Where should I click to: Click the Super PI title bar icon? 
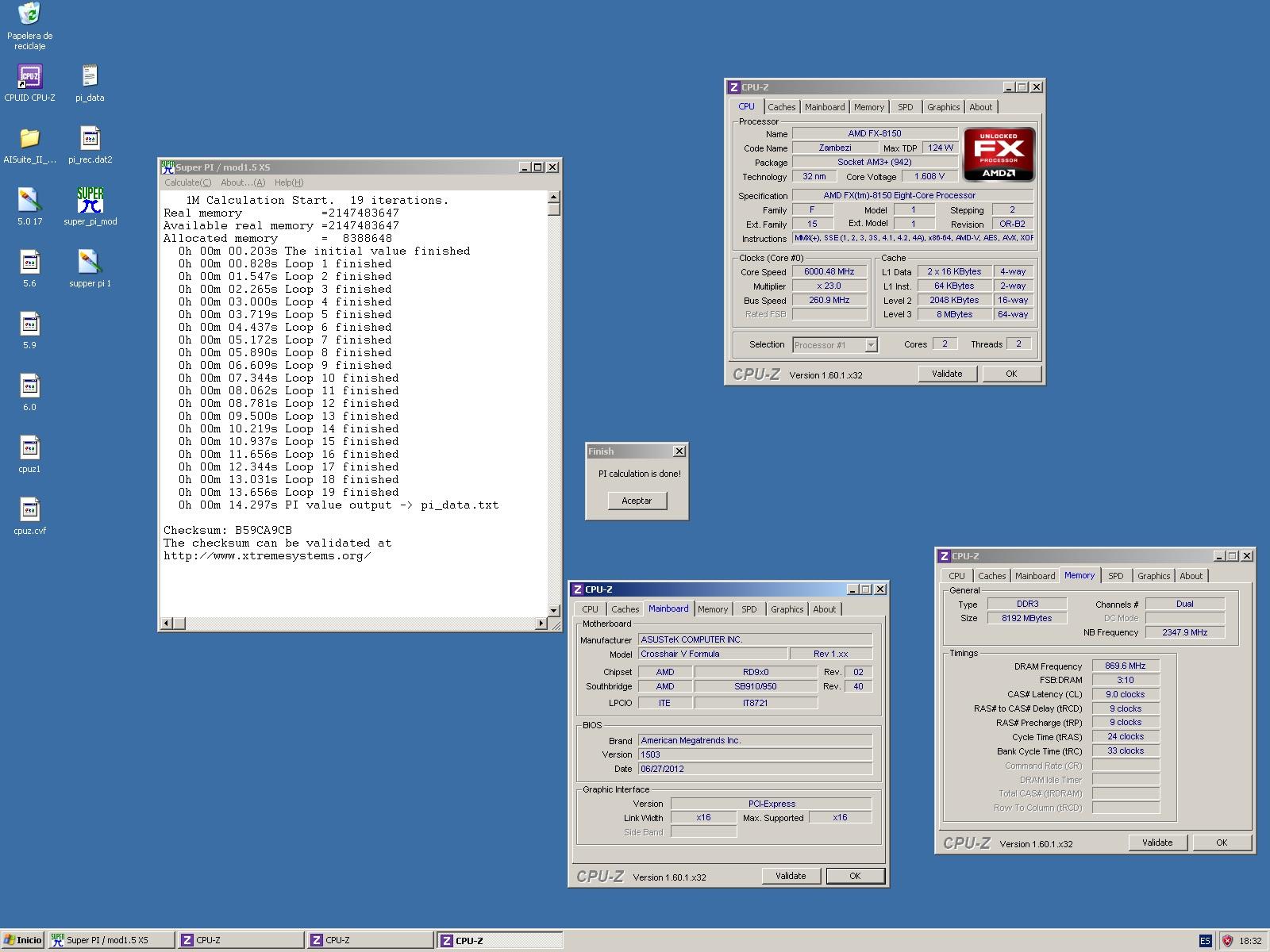click(x=167, y=167)
